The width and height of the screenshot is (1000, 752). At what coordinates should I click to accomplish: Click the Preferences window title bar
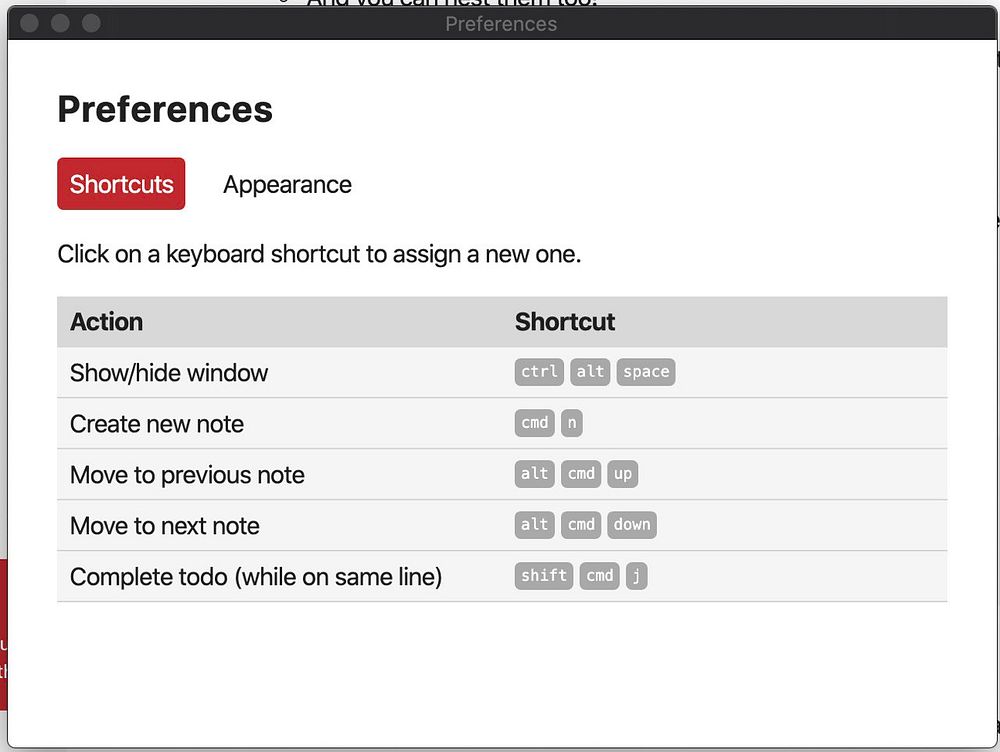click(x=500, y=24)
